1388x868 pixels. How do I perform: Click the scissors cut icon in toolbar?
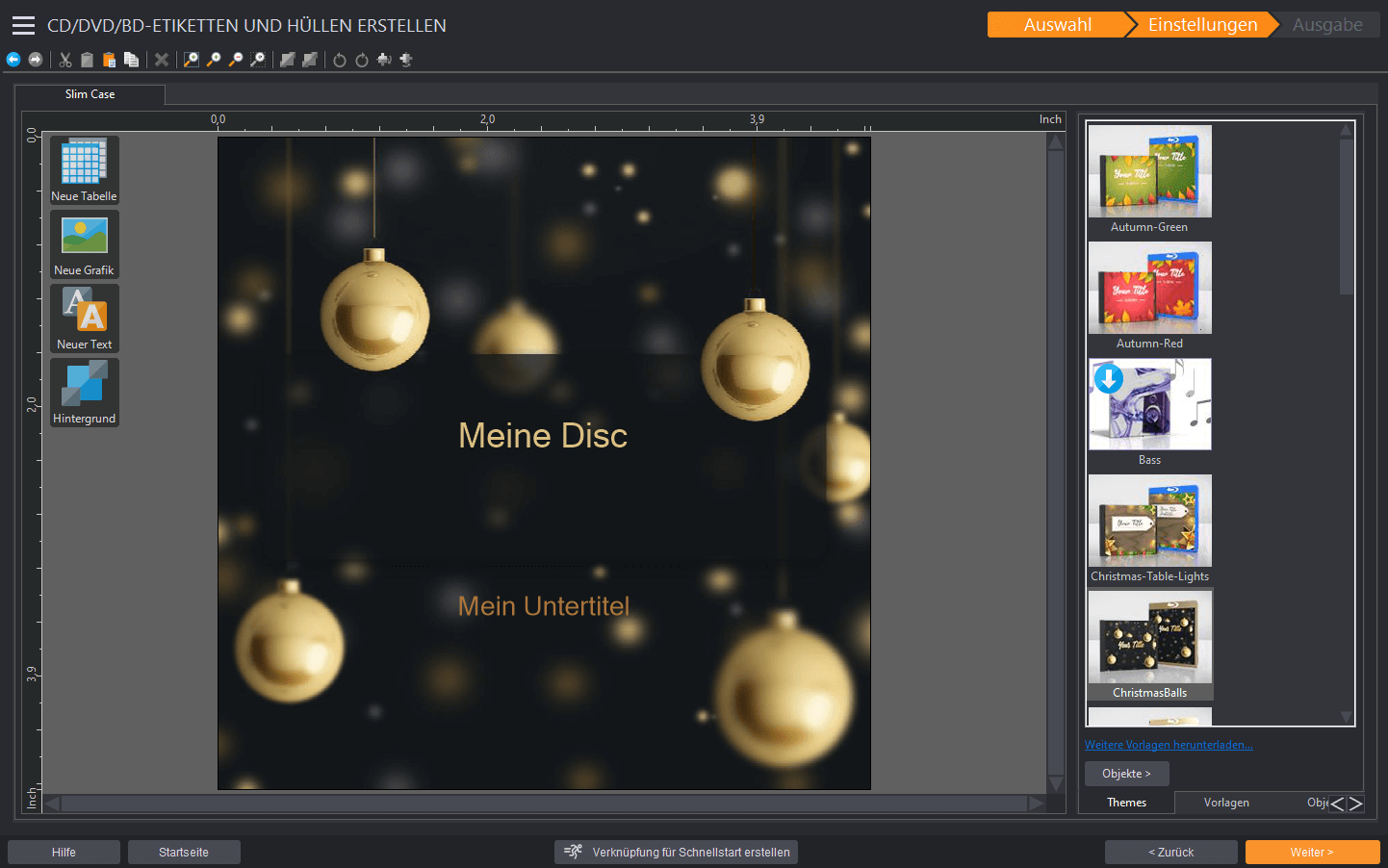[65, 60]
